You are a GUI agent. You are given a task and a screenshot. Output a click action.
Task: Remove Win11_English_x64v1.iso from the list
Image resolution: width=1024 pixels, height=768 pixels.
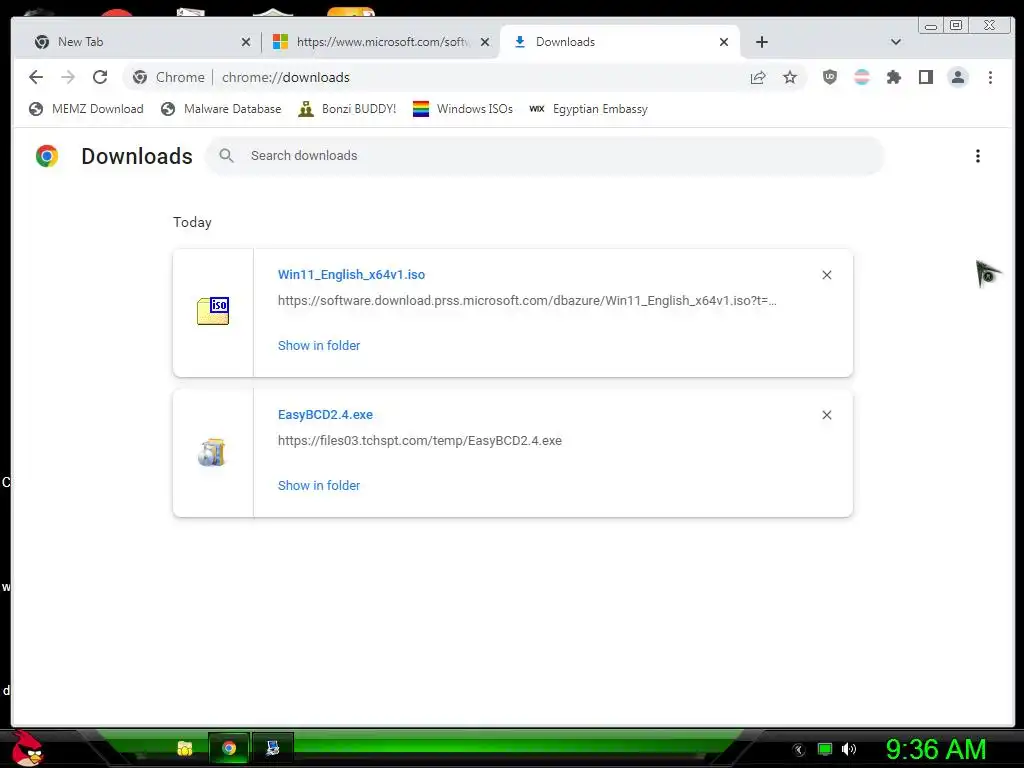click(827, 275)
